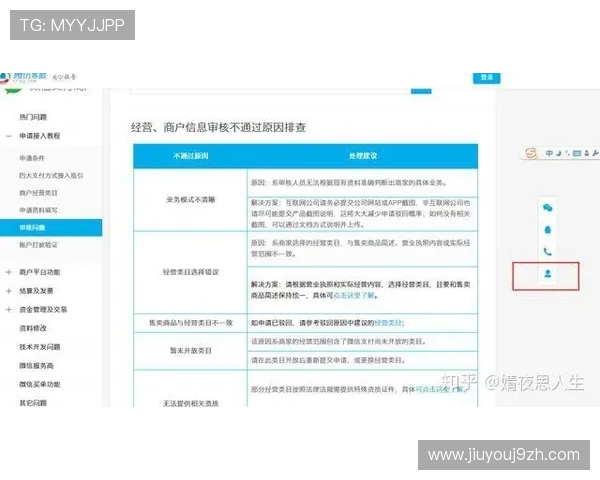Click the WeChat floating contact icon
The height and width of the screenshot is (480, 600).
(x=548, y=208)
